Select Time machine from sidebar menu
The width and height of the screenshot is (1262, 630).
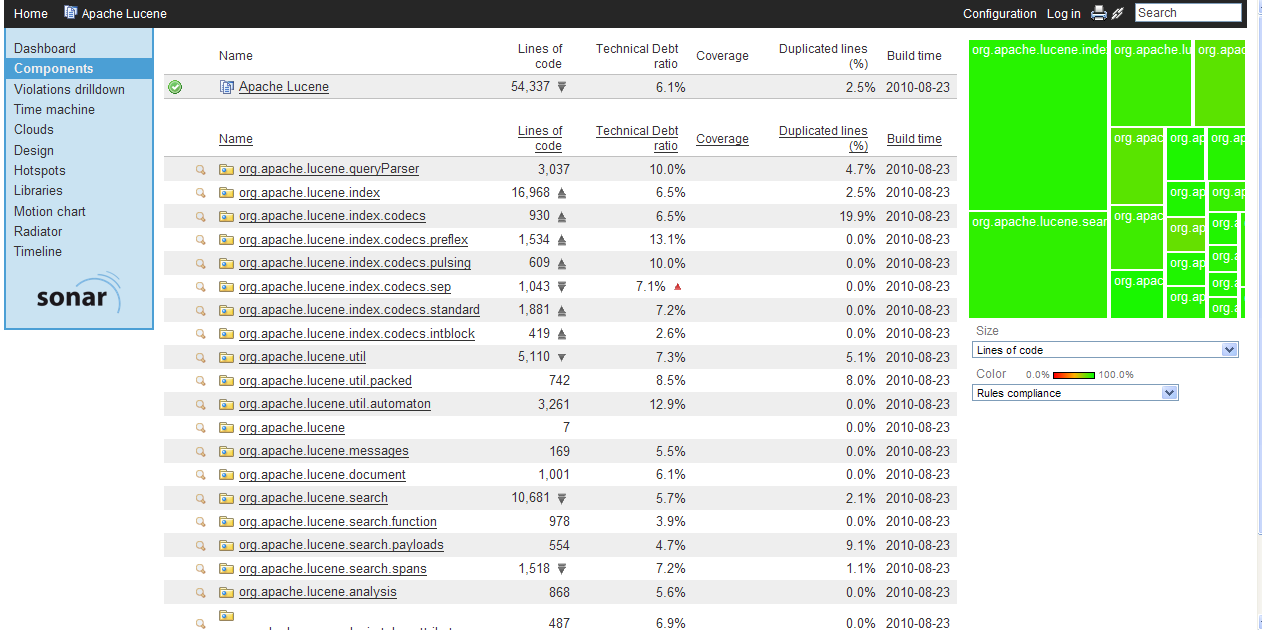pyautogui.click(x=54, y=109)
